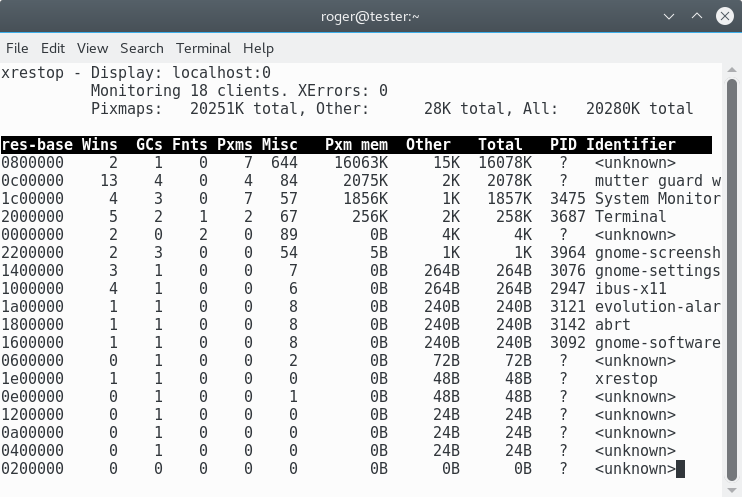Open the View menu
Image resolution: width=742 pixels, height=497 pixels.
92,48
